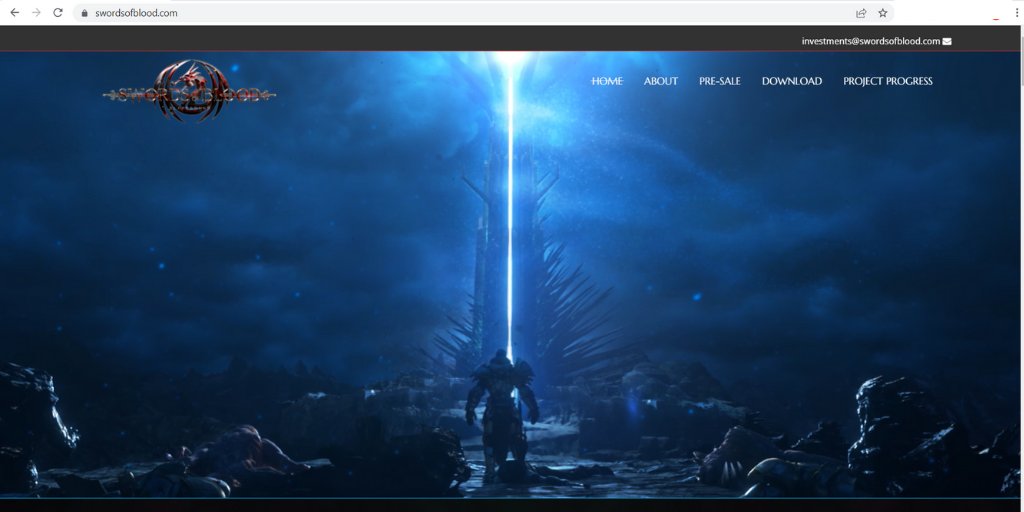Click the Swords of Blood logo

pos(189,91)
